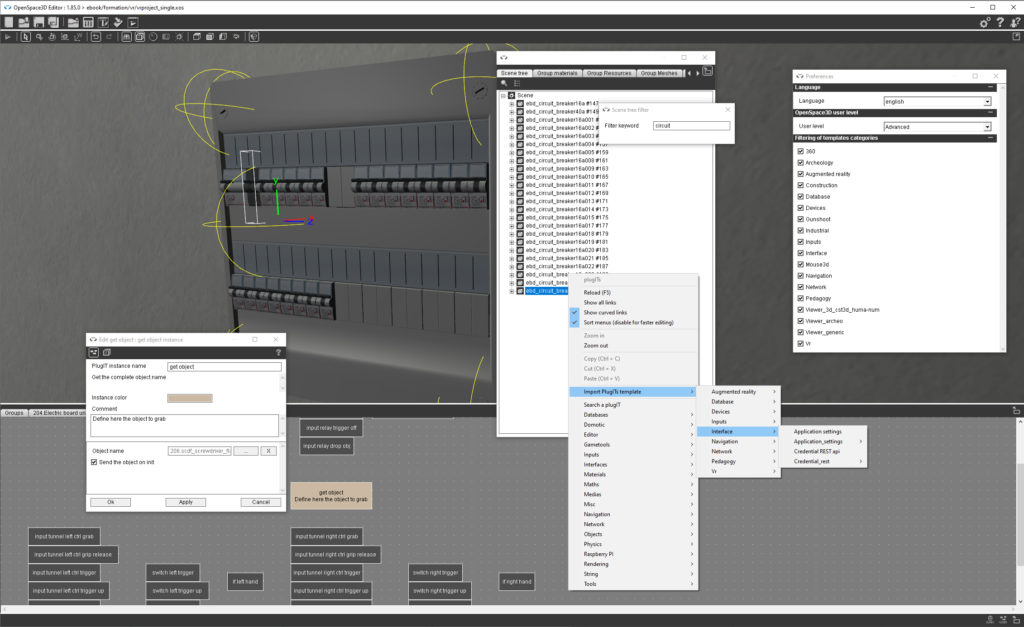The width and height of the screenshot is (1024, 627).
Task: Click the undo arrow icon
Action: (96, 37)
